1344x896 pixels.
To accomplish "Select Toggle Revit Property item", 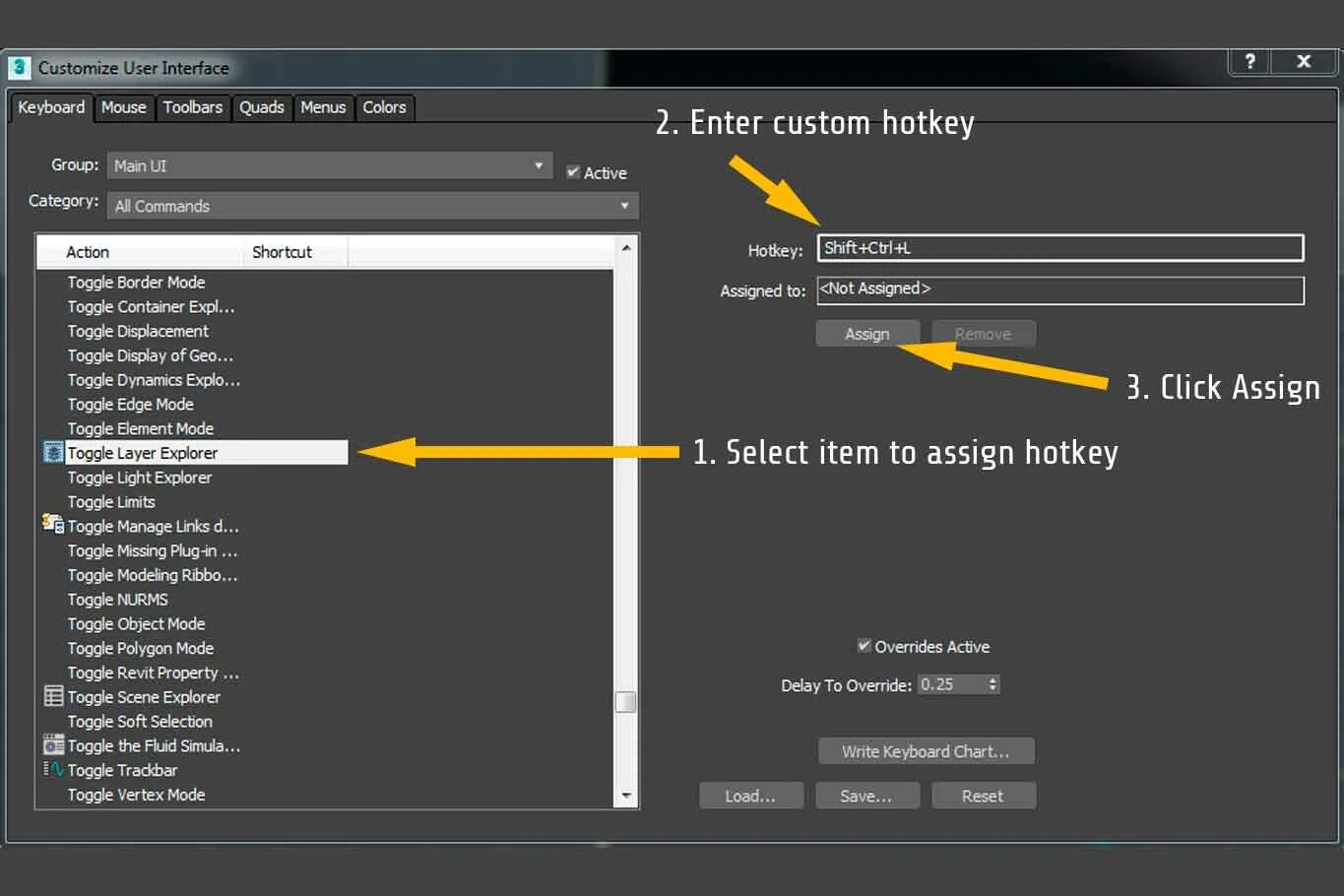I will [153, 672].
